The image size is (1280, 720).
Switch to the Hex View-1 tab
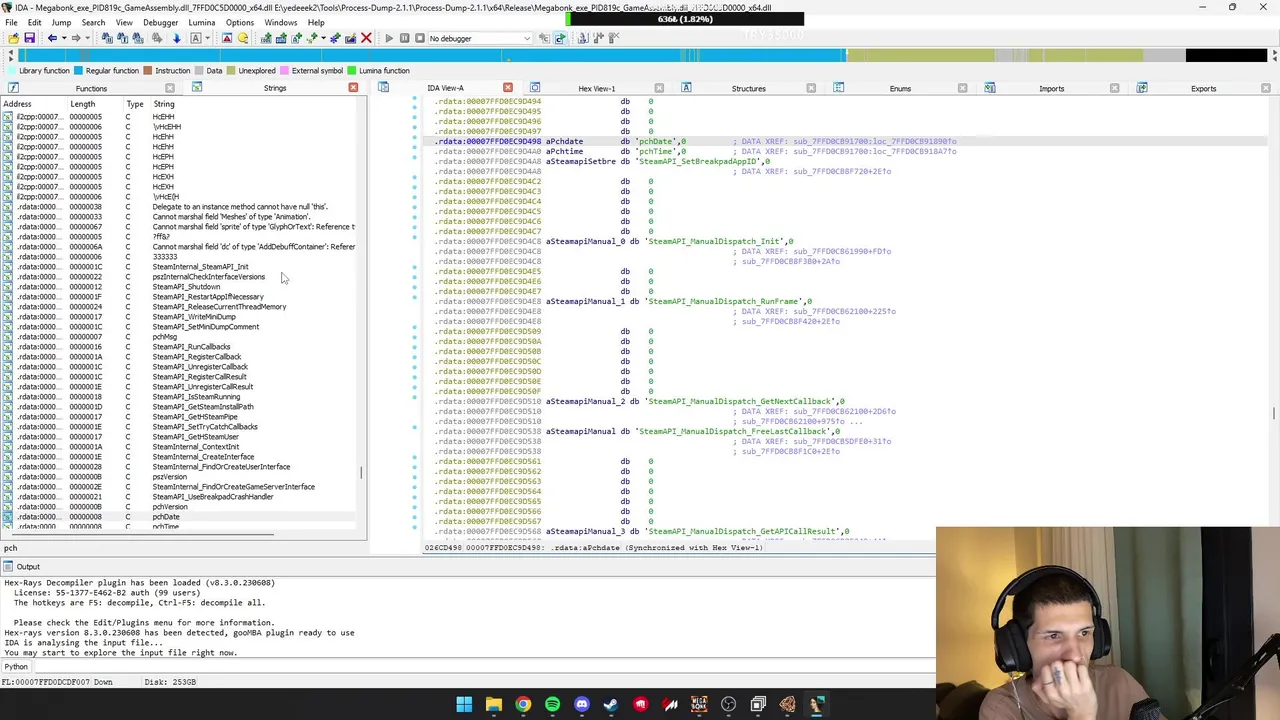point(597,88)
